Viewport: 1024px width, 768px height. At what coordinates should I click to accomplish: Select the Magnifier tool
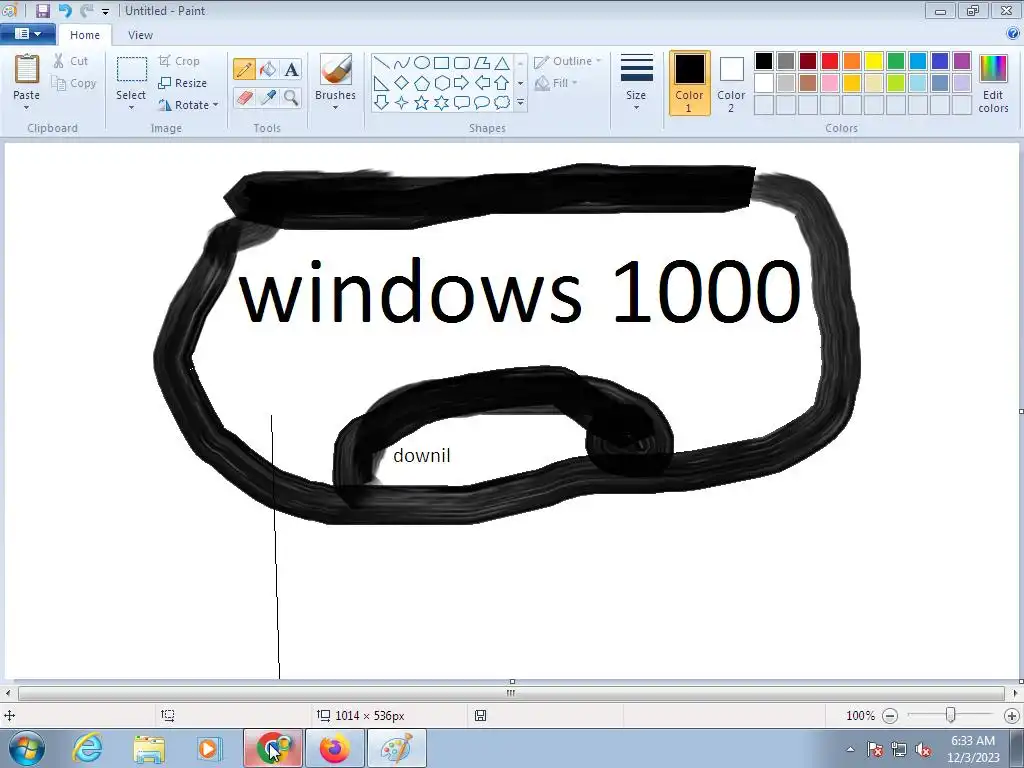coord(291,98)
